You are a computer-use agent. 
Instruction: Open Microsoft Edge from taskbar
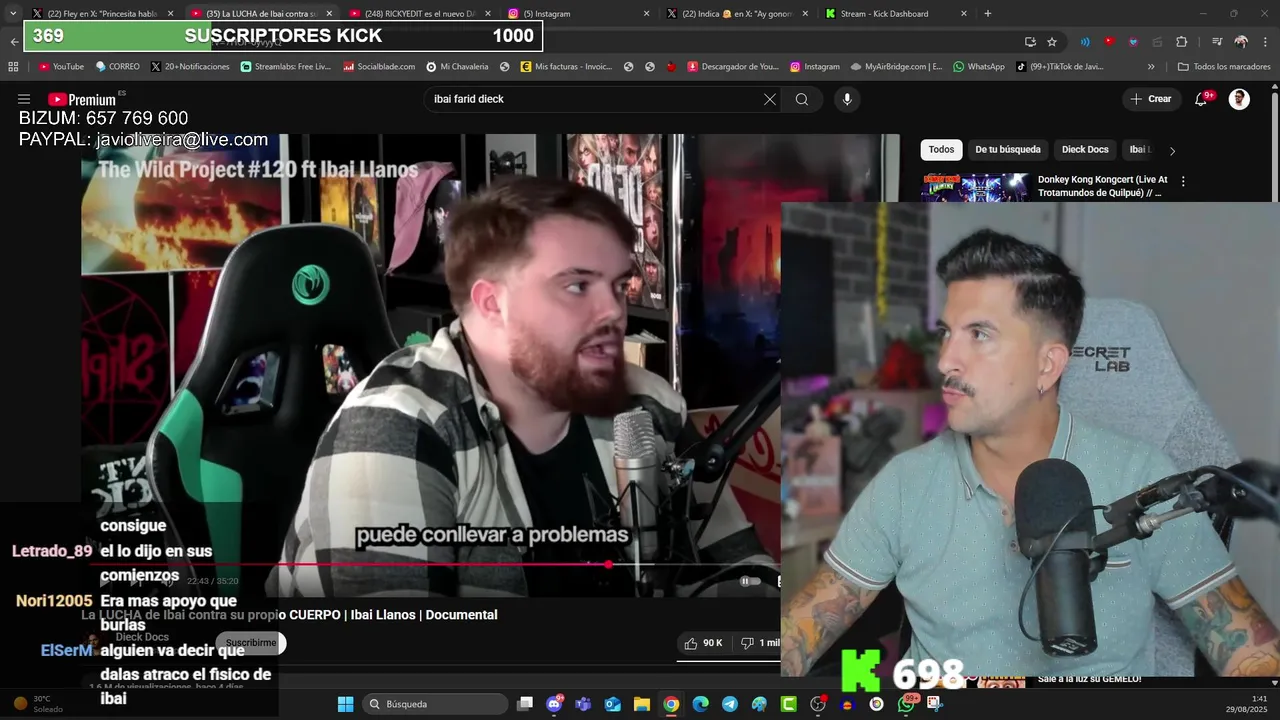(x=700, y=704)
